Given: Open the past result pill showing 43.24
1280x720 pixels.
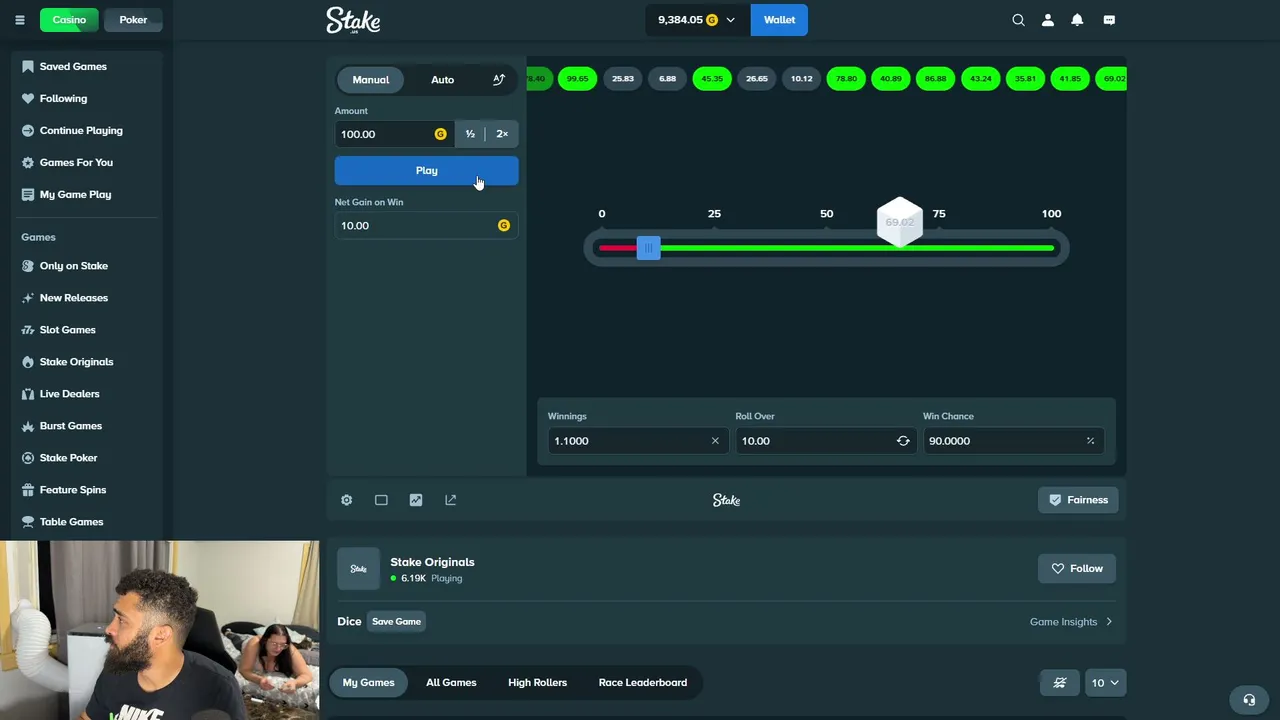Looking at the screenshot, I should pos(980,79).
